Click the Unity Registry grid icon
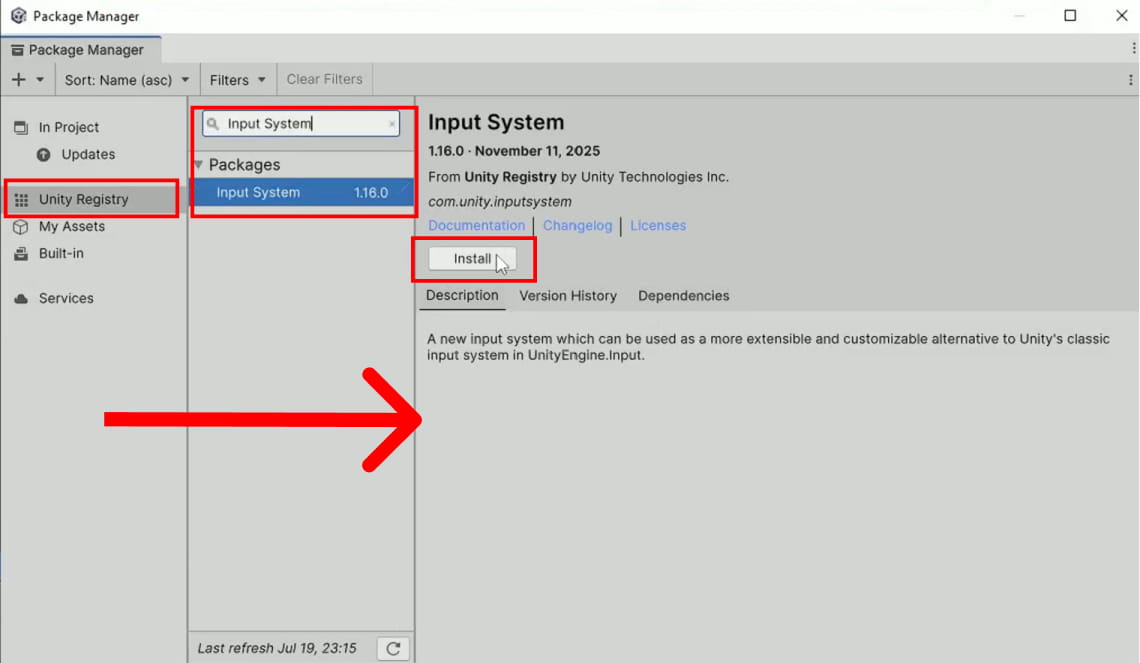 click(x=21, y=200)
